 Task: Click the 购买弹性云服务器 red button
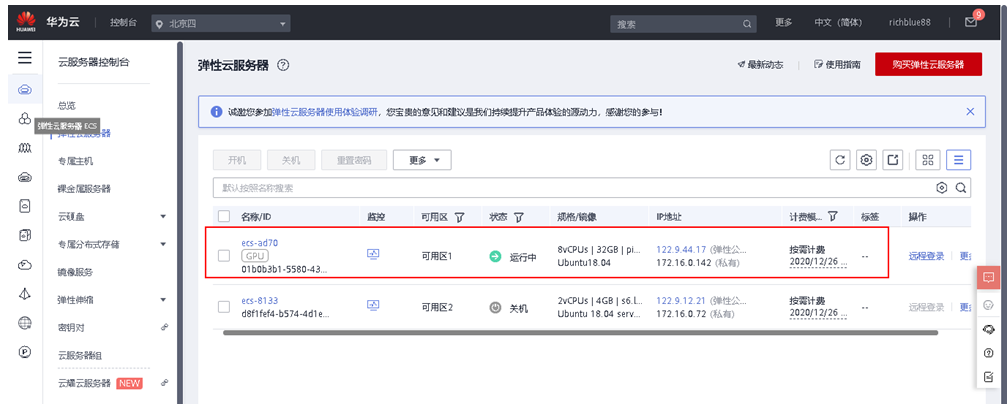point(928,64)
